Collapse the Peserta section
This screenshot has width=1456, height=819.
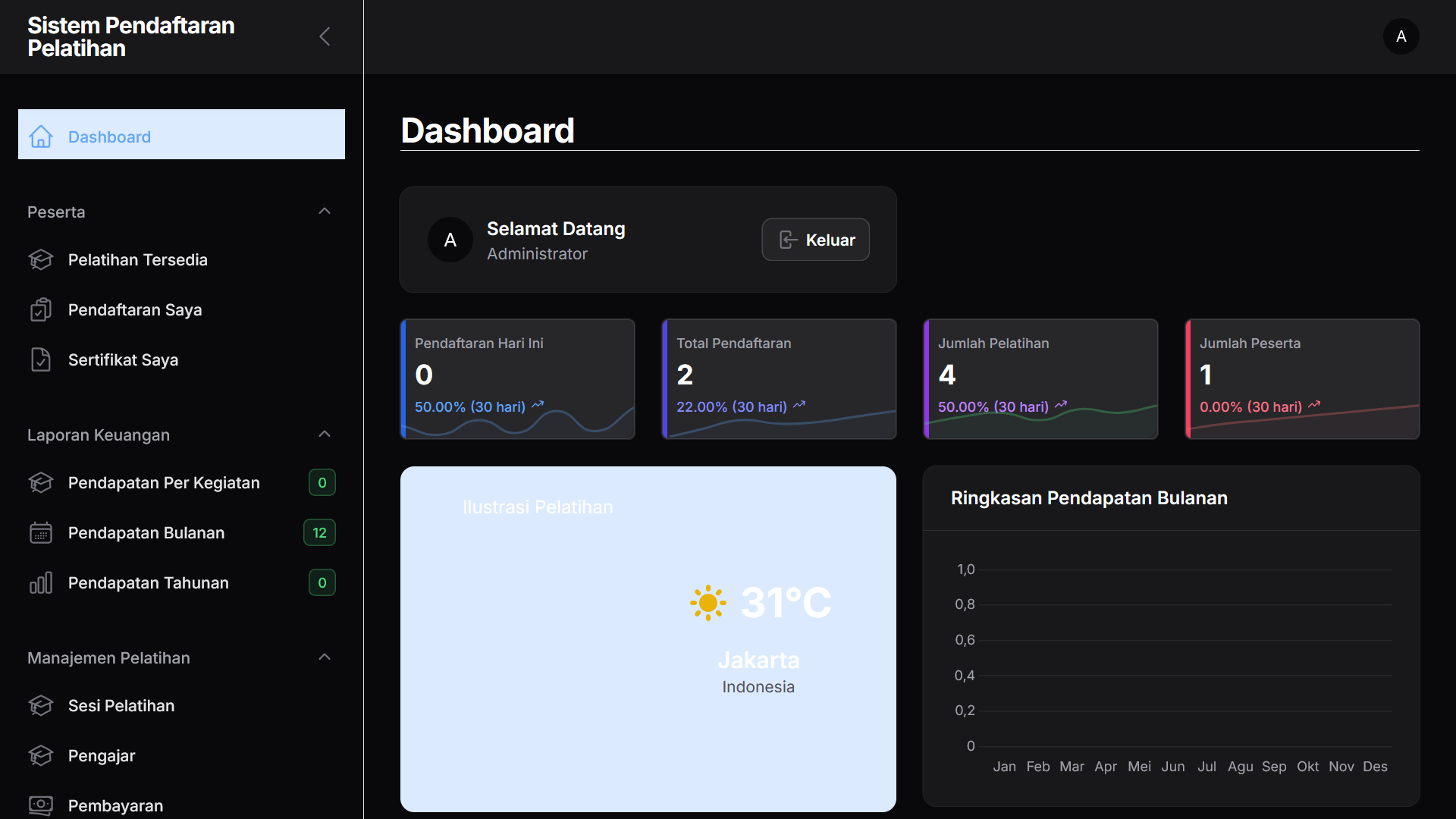pyautogui.click(x=325, y=212)
